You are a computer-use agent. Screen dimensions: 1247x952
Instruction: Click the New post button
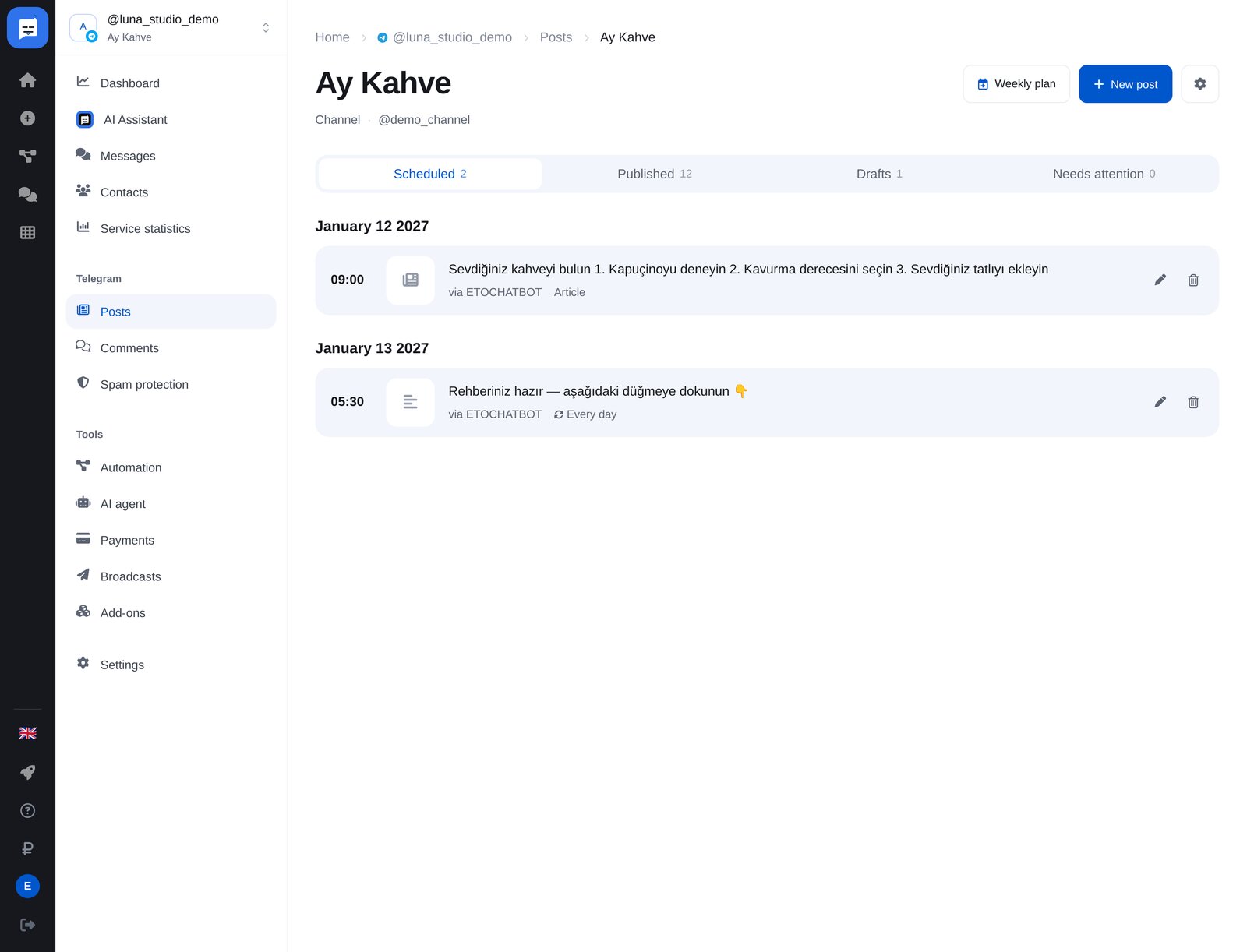click(x=1125, y=83)
